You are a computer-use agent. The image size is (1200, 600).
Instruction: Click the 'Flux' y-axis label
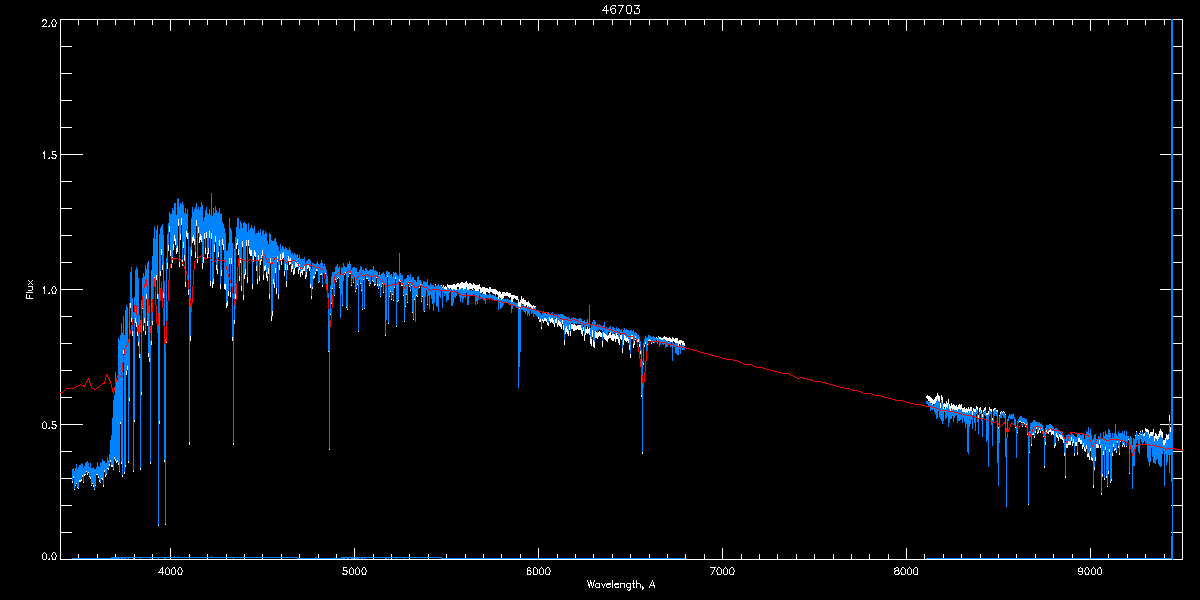click(30, 289)
